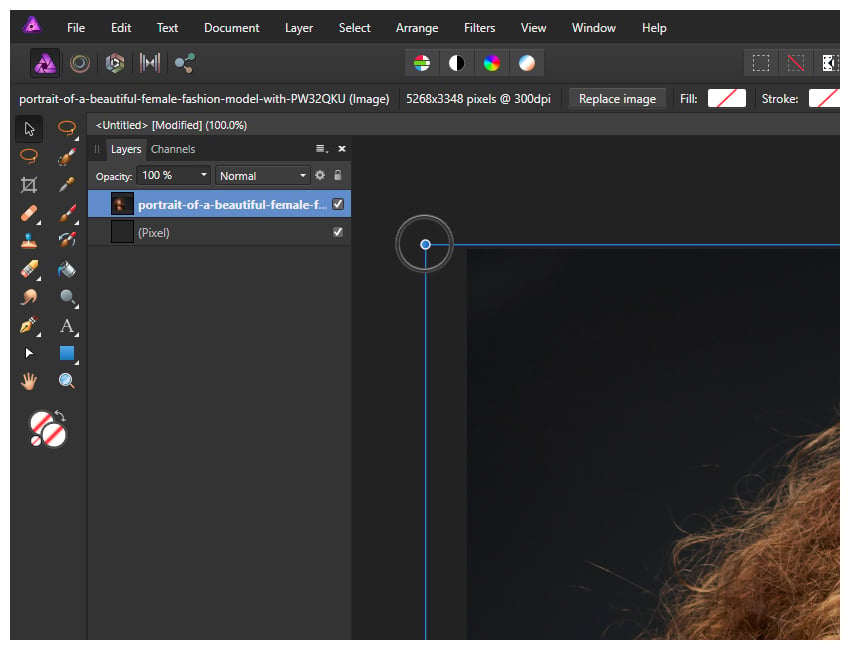Open the Filters menu
The image size is (850, 650).
tap(479, 28)
